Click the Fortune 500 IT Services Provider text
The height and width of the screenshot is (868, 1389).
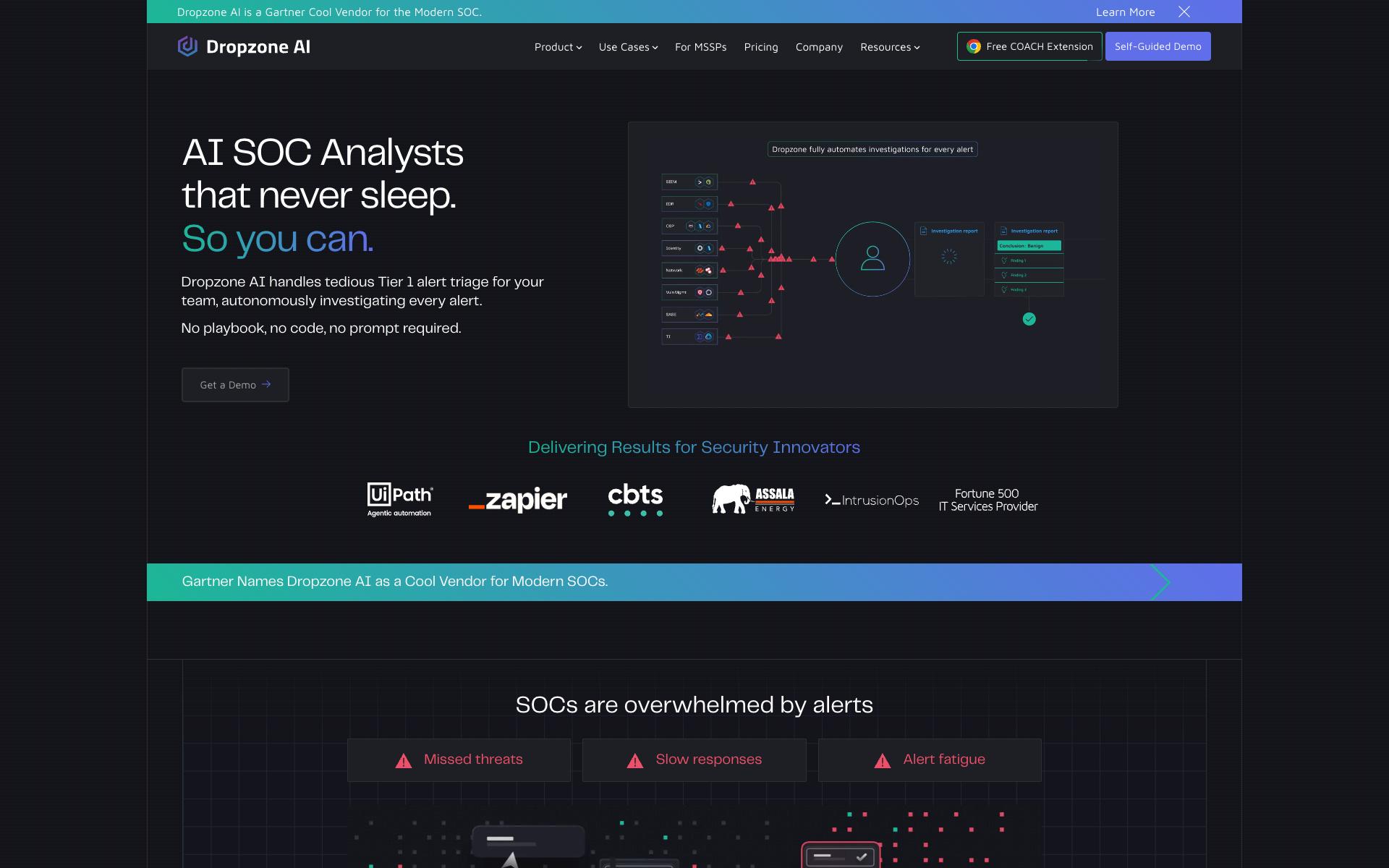tap(987, 500)
